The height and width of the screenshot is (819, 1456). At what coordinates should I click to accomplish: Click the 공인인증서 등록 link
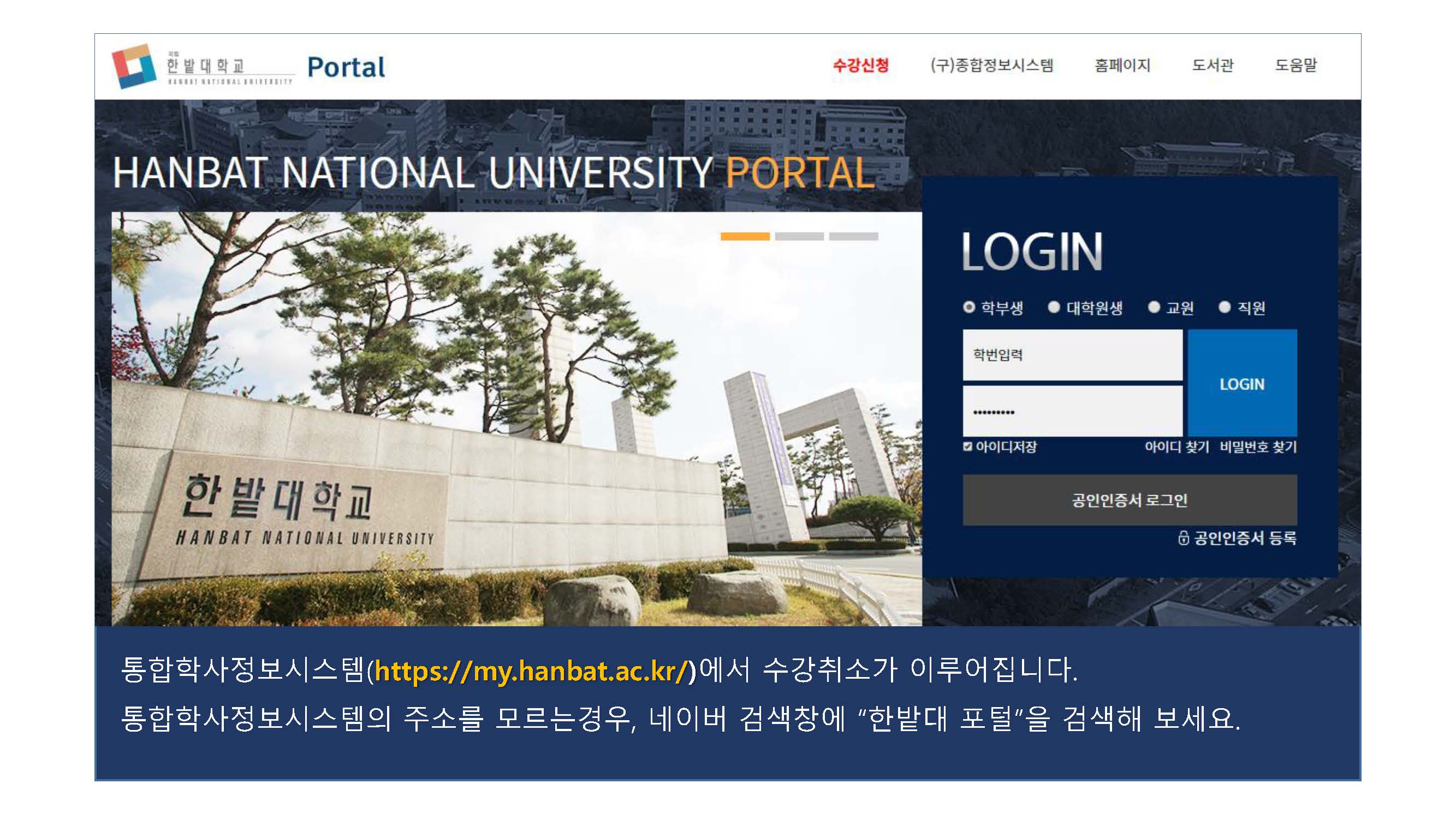coord(1245,537)
